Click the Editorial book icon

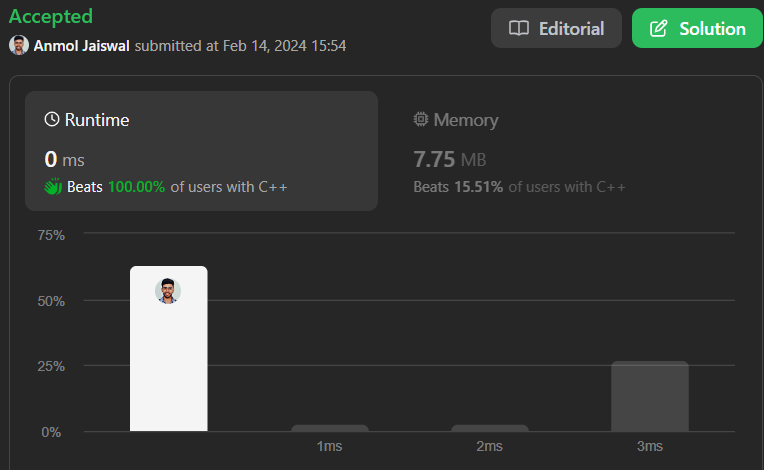[x=519, y=28]
